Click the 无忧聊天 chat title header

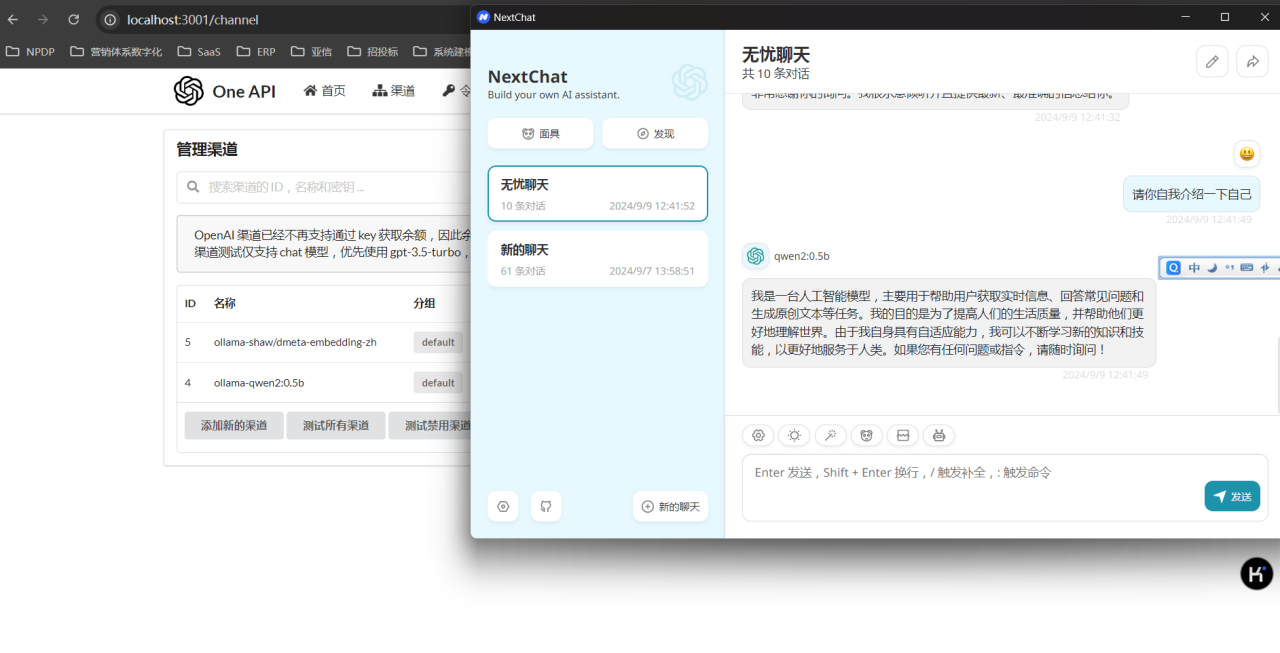776,55
